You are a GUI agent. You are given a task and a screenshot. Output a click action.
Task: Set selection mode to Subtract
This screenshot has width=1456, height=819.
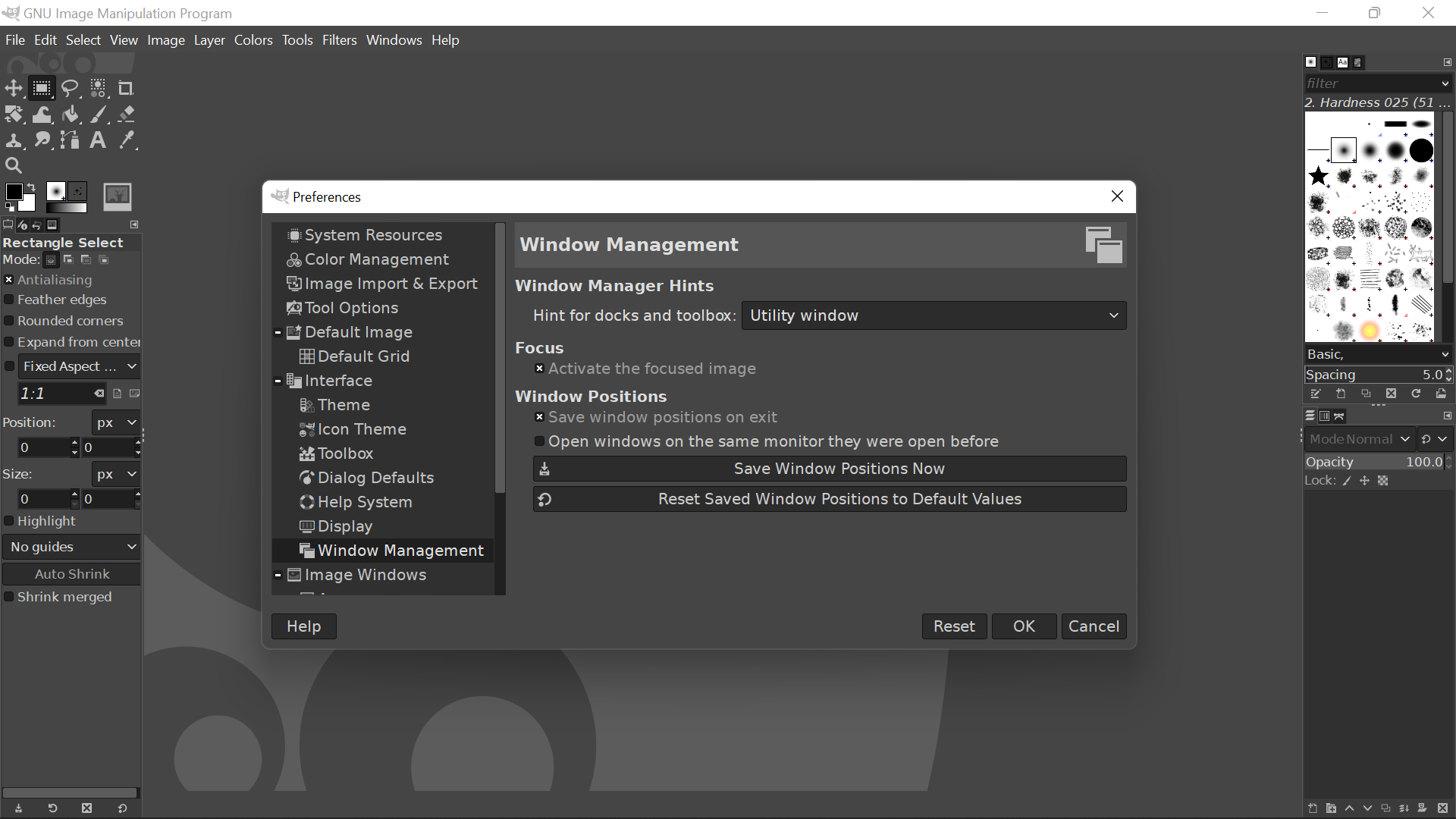(86, 259)
